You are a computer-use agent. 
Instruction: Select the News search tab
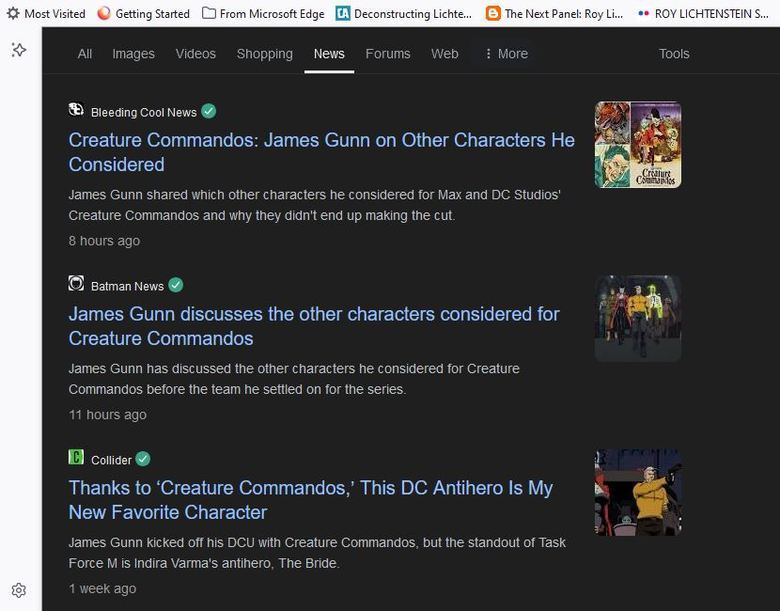tap(329, 54)
